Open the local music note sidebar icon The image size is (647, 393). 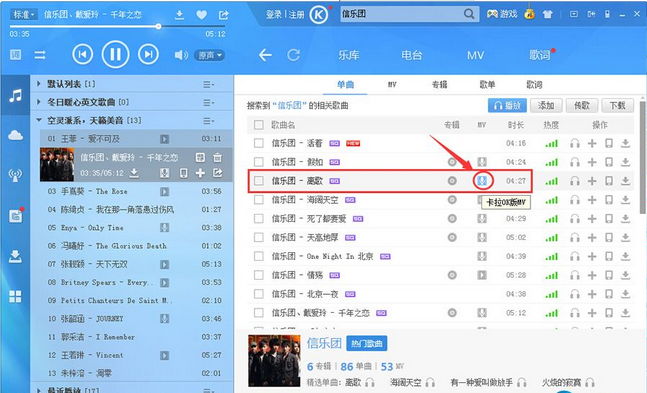pos(15,96)
